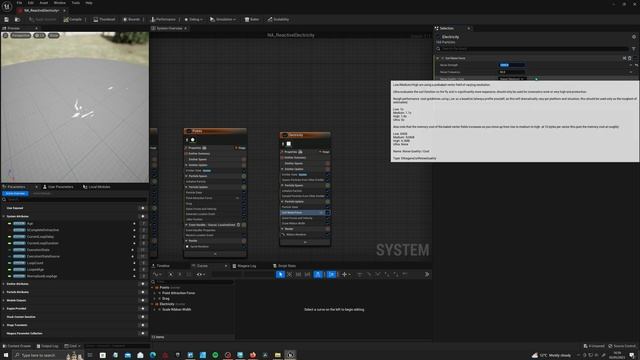640x360 pixels.
Task: Add a parameter to System Attributes category
Action: [x=143, y=216]
